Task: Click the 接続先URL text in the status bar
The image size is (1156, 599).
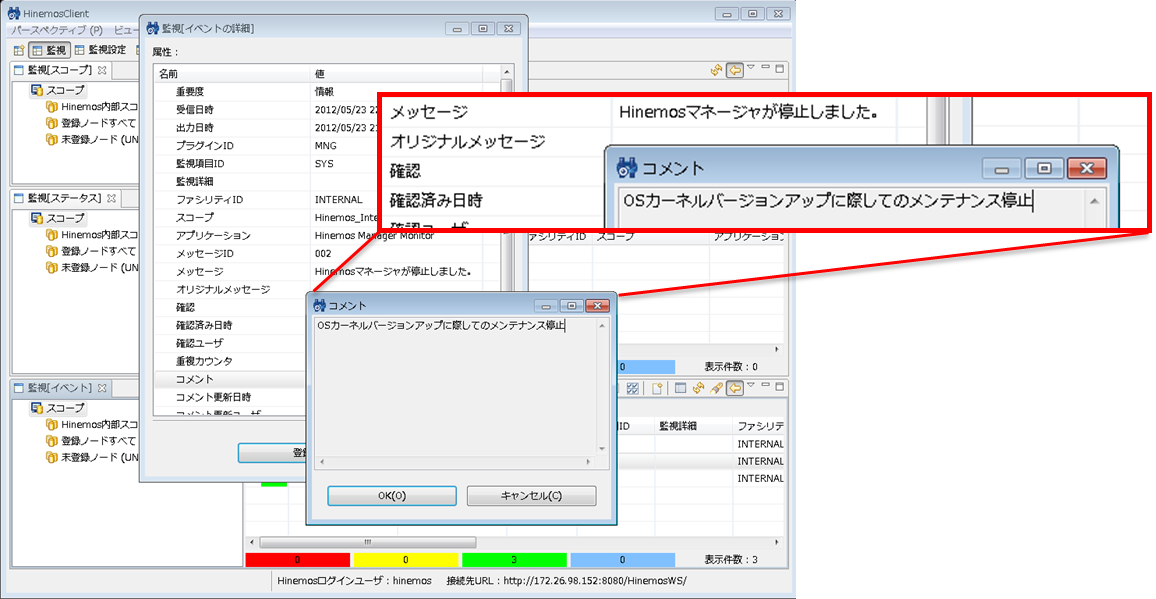Action: (566, 581)
